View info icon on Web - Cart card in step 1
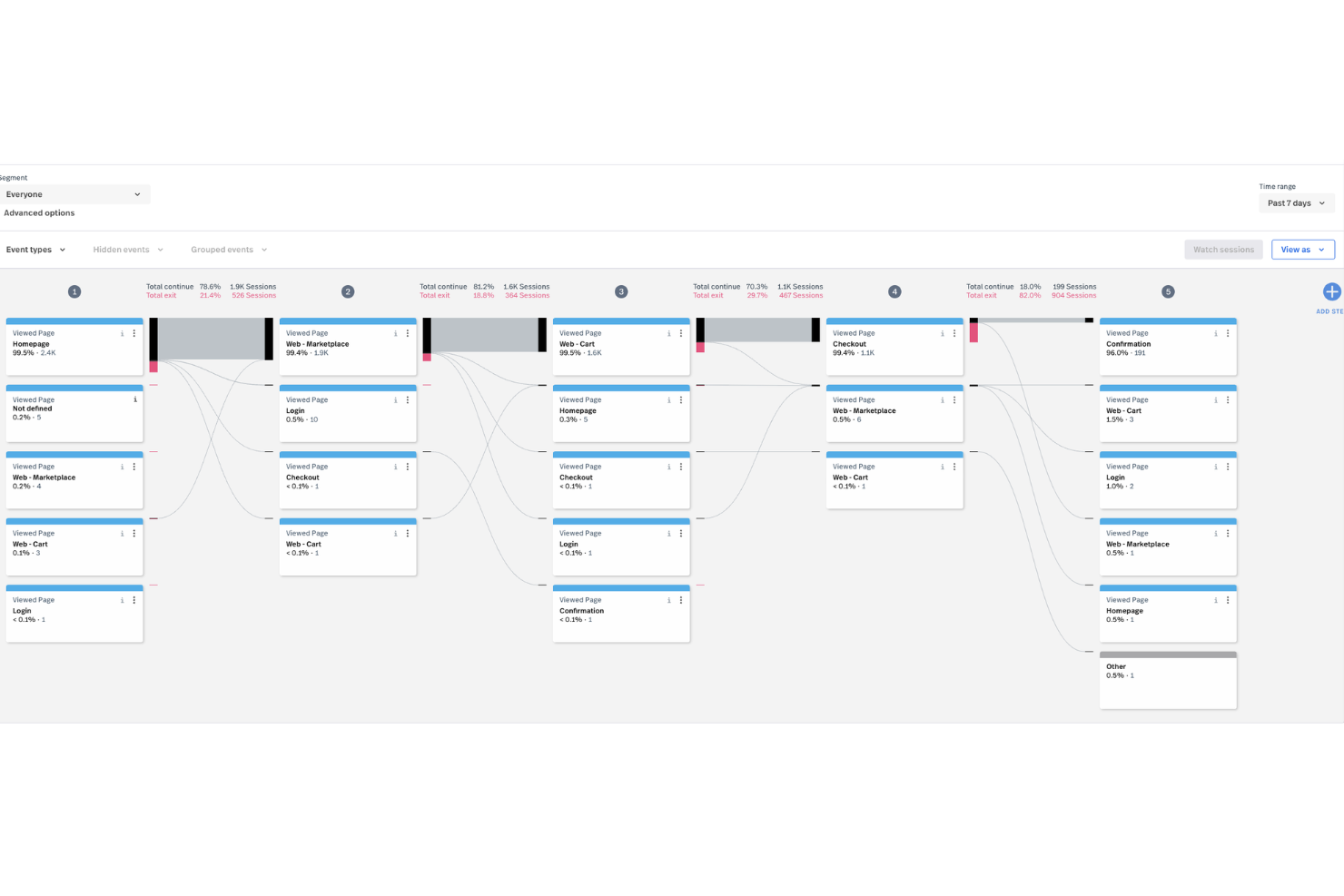Image resolution: width=1344 pixels, height=896 pixels. [x=122, y=533]
